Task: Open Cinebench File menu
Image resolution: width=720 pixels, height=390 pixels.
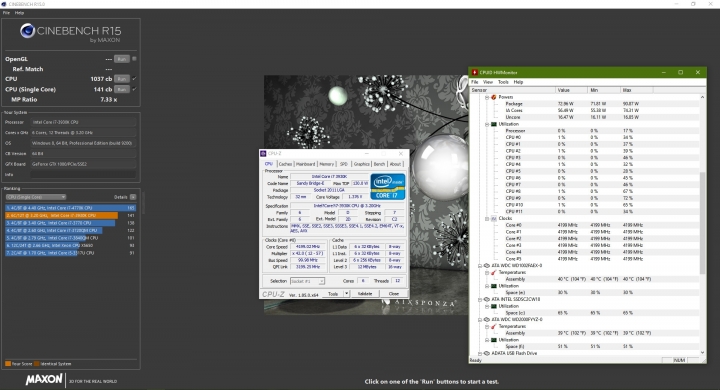Action: pos(6,13)
